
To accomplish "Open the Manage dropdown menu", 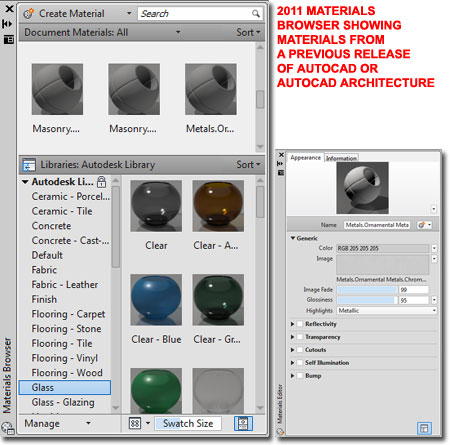I will tap(57, 423).
